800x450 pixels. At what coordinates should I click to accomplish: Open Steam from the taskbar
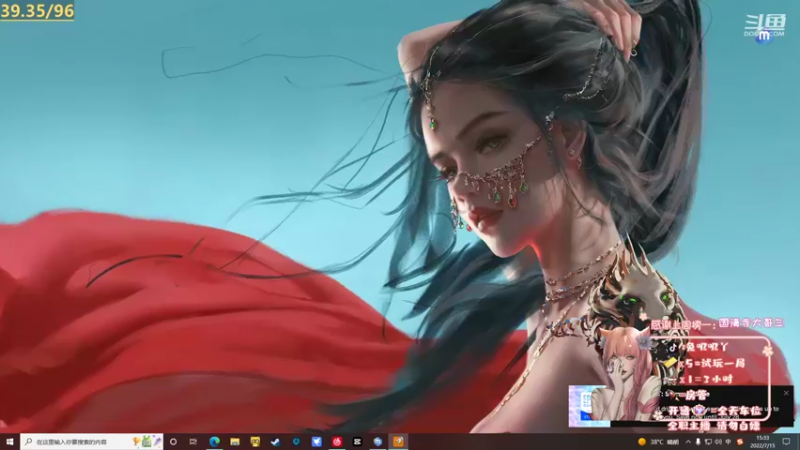tap(276, 442)
